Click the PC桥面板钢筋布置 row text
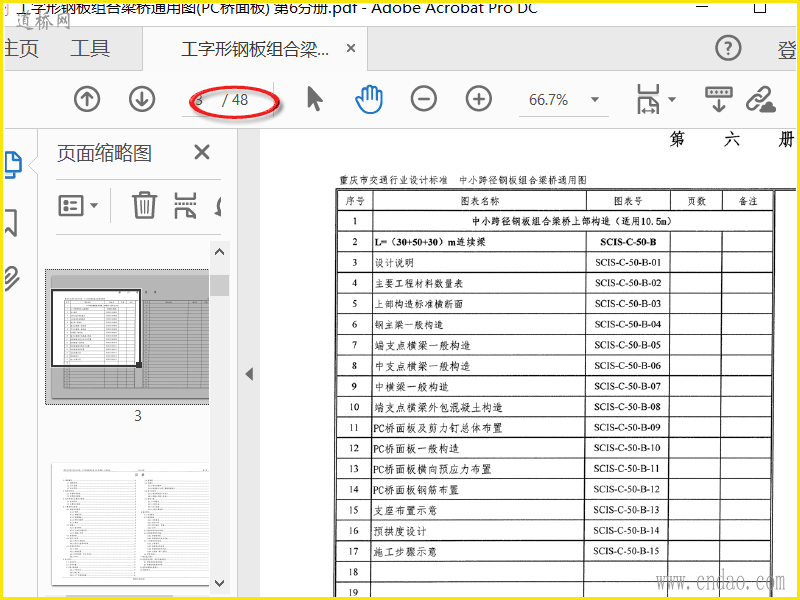 click(416, 490)
